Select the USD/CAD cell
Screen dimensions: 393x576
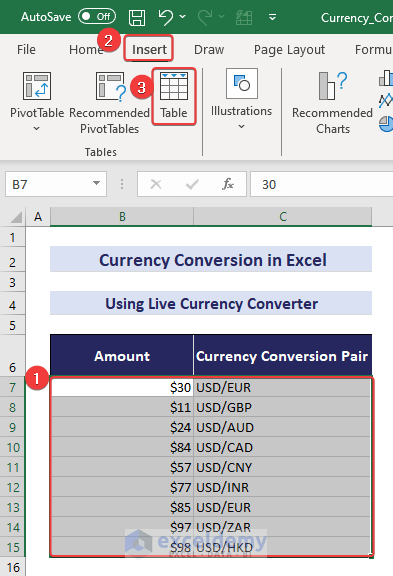coord(282,447)
